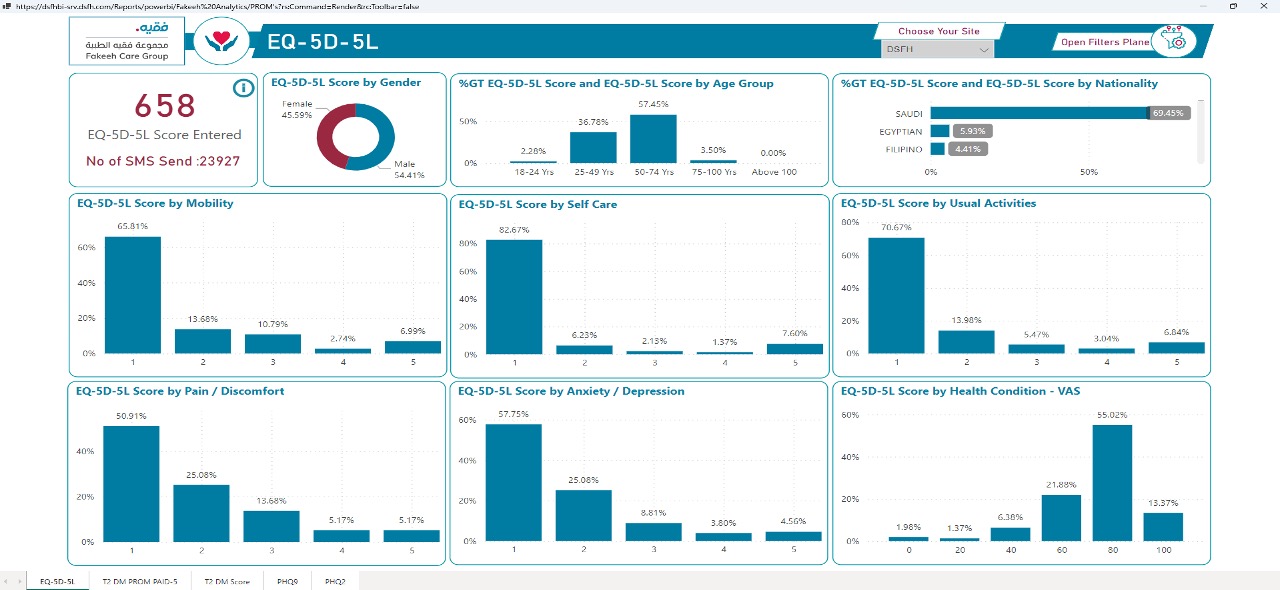The image size is (1280, 590).
Task: Click the URL in the address bar
Action: coord(218,6)
